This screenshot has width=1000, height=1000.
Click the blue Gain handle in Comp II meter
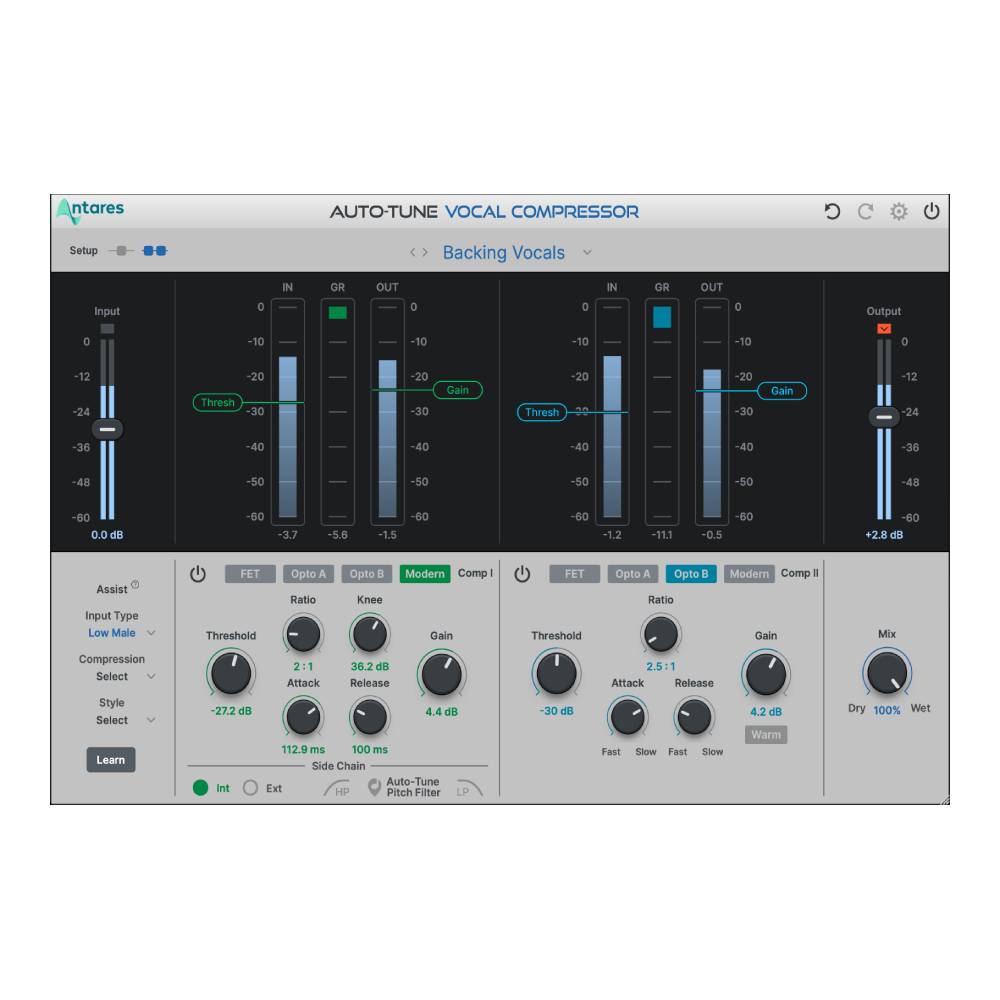coord(782,391)
